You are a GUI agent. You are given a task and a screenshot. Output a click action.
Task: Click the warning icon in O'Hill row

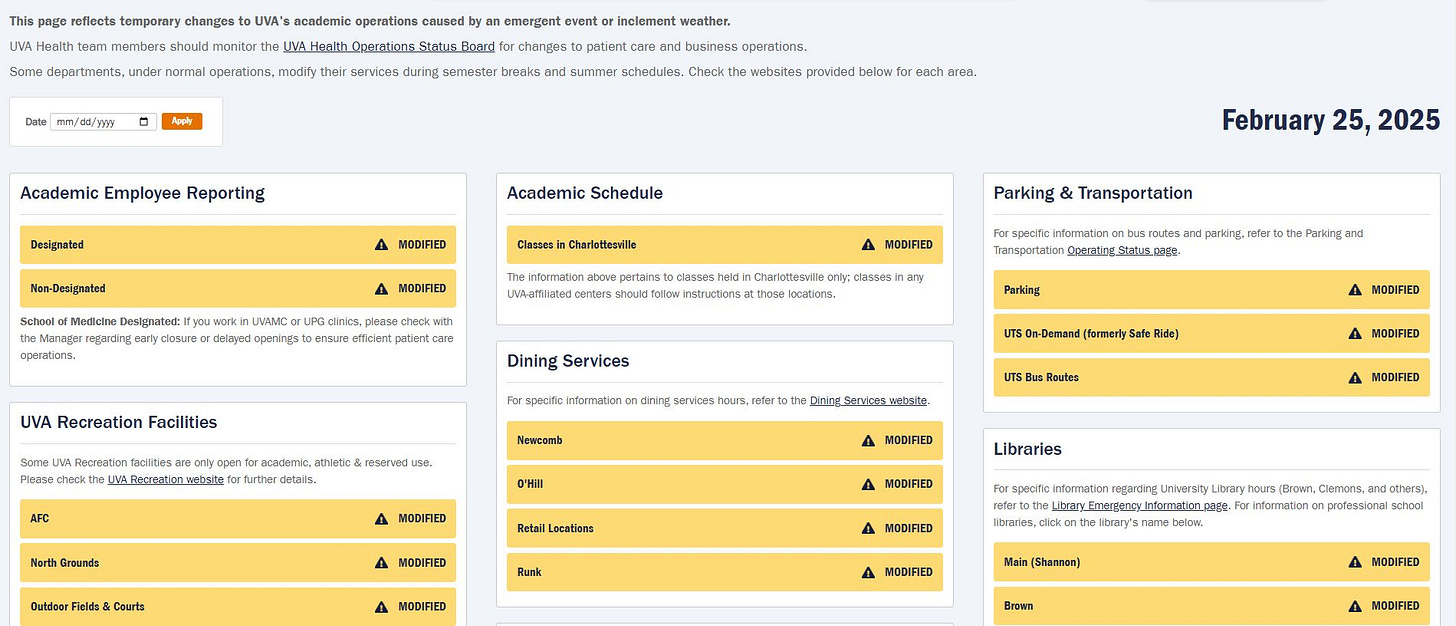point(868,484)
